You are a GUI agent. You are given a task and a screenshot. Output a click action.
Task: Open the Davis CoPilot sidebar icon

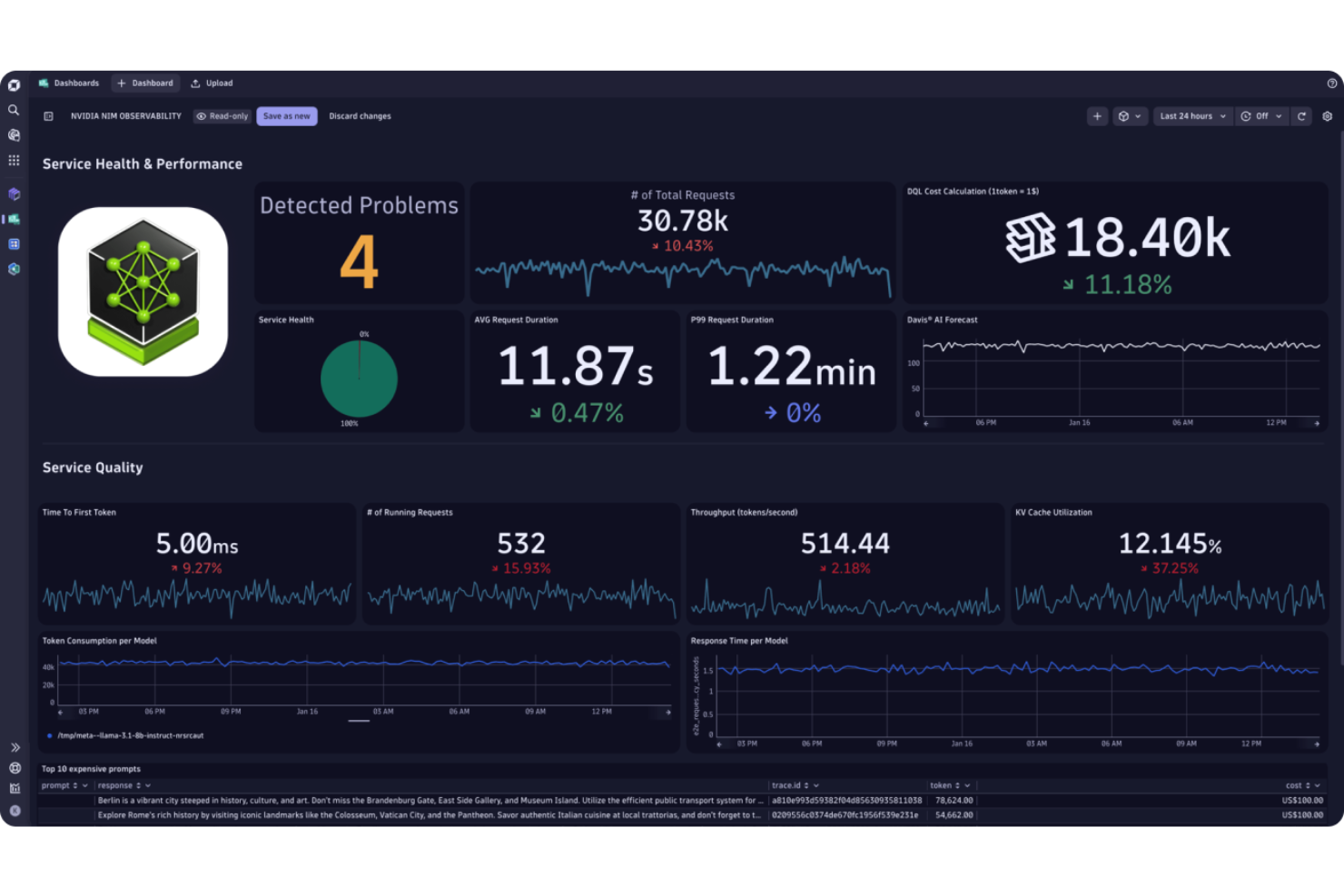[x=14, y=135]
